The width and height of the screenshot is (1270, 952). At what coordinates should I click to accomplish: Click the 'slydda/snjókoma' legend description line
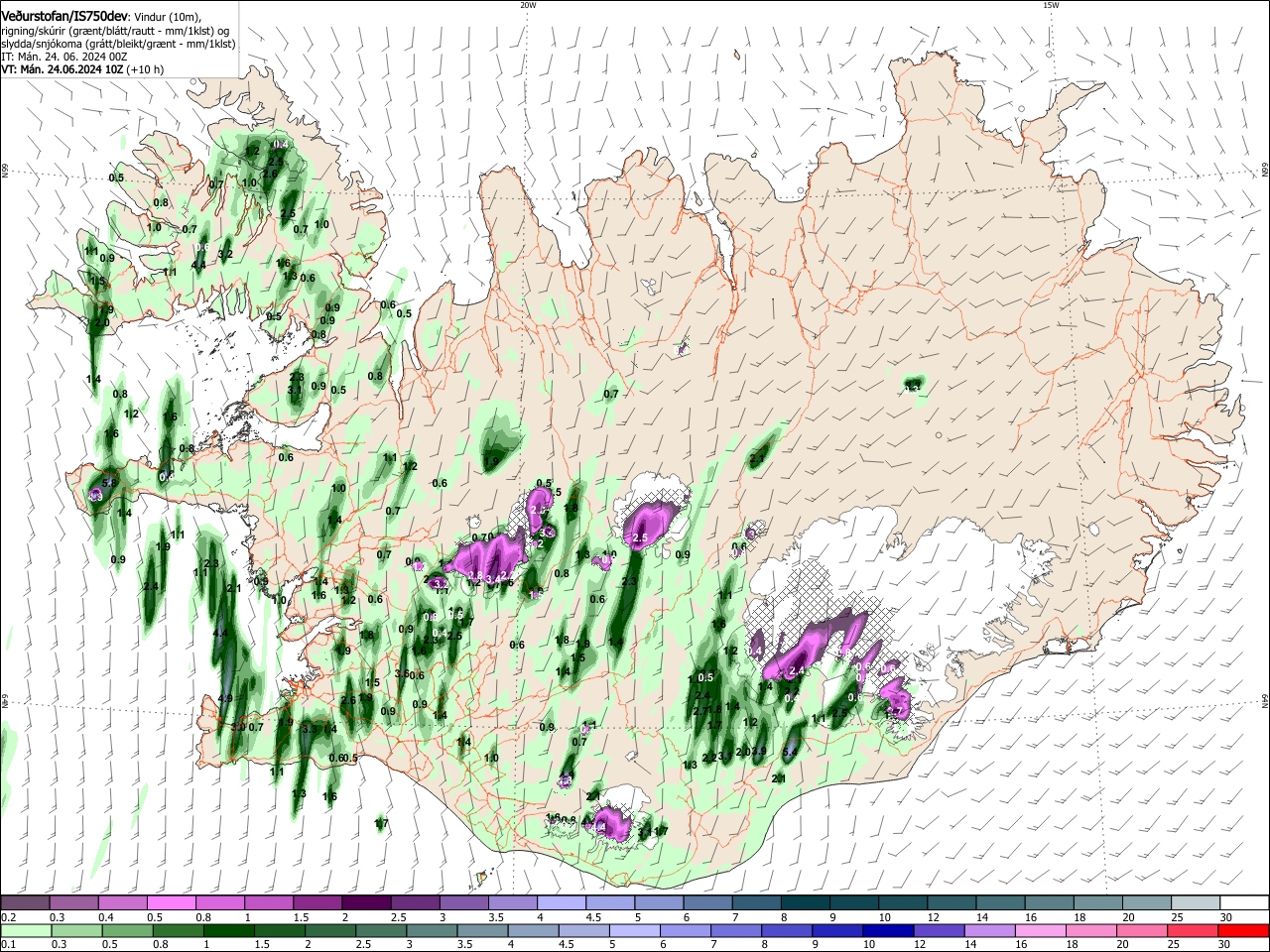tap(118, 44)
